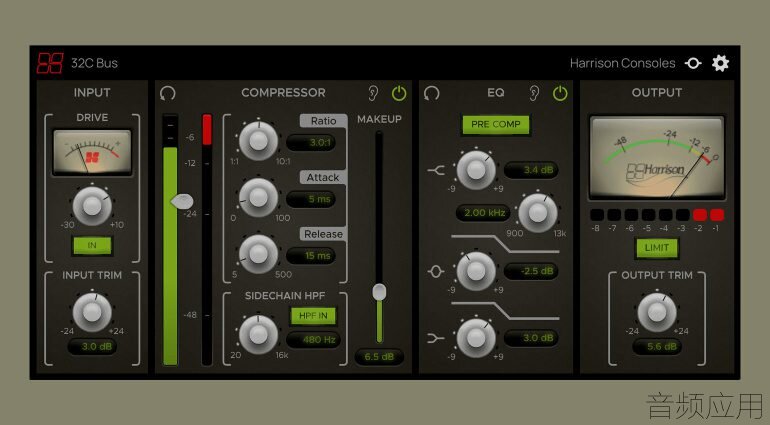Click the threshold slider handle
The image size is (770, 425).
tap(182, 200)
